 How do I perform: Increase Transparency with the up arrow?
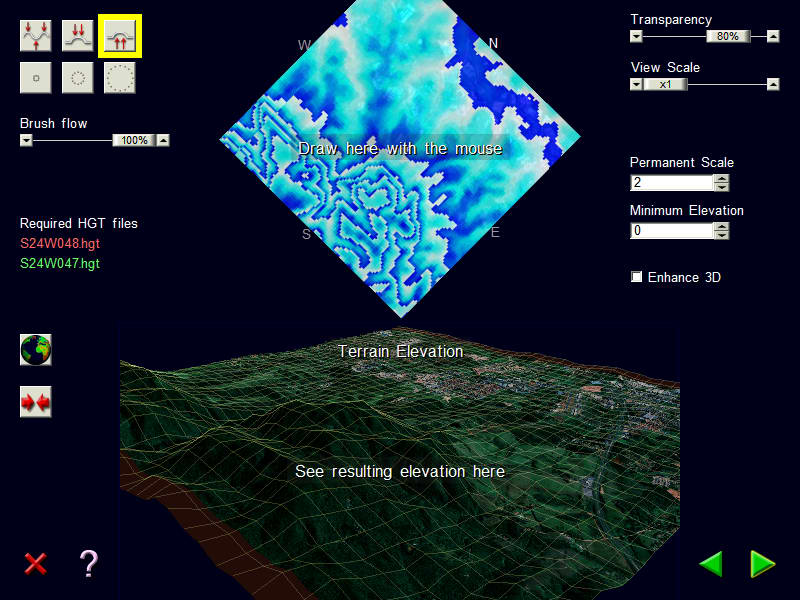pos(772,37)
